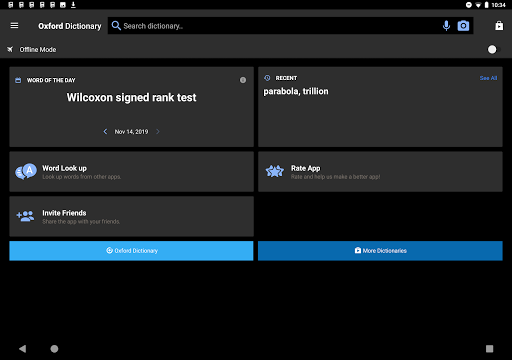Tap the Android back navigation button
This screenshot has width=512, height=360.
(x=22, y=349)
